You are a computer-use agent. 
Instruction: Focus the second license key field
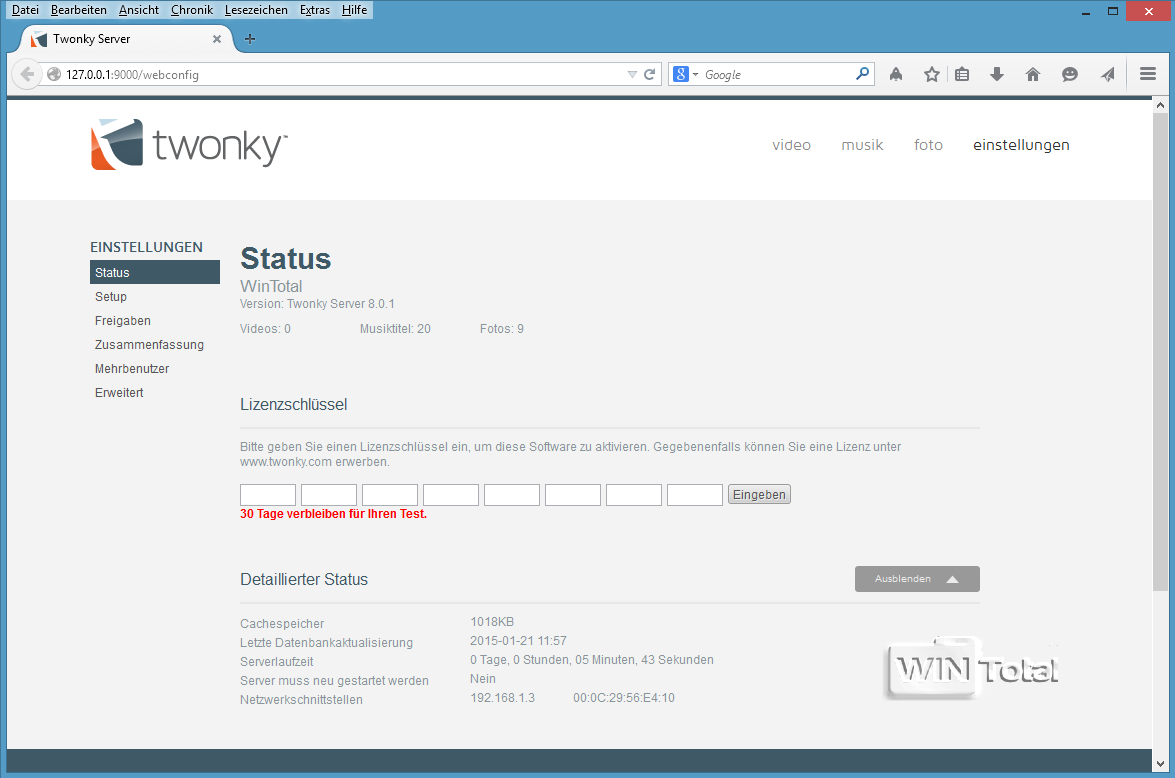coord(329,495)
